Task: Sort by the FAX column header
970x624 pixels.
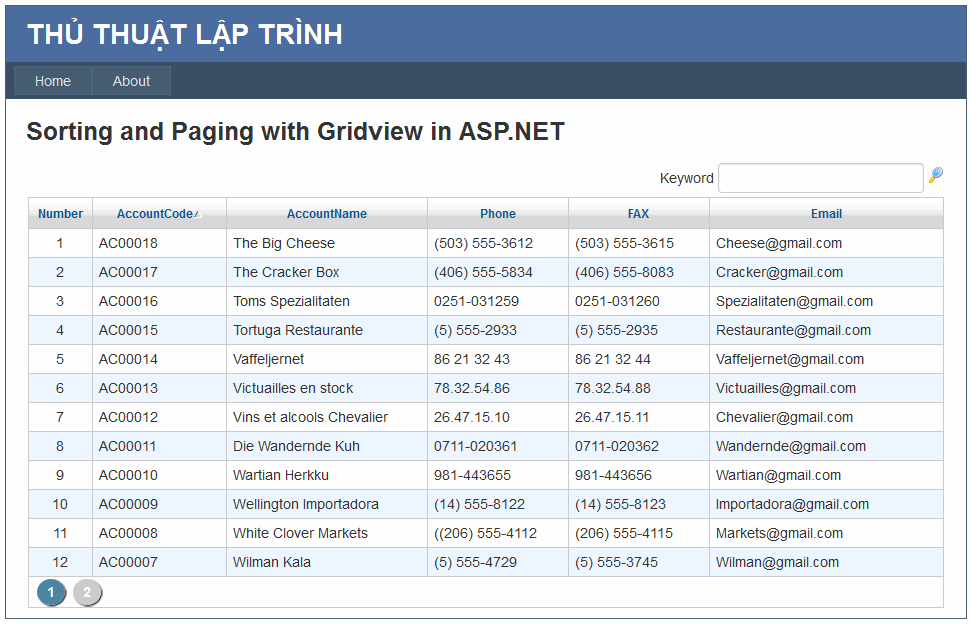Action: tap(638, 214)
